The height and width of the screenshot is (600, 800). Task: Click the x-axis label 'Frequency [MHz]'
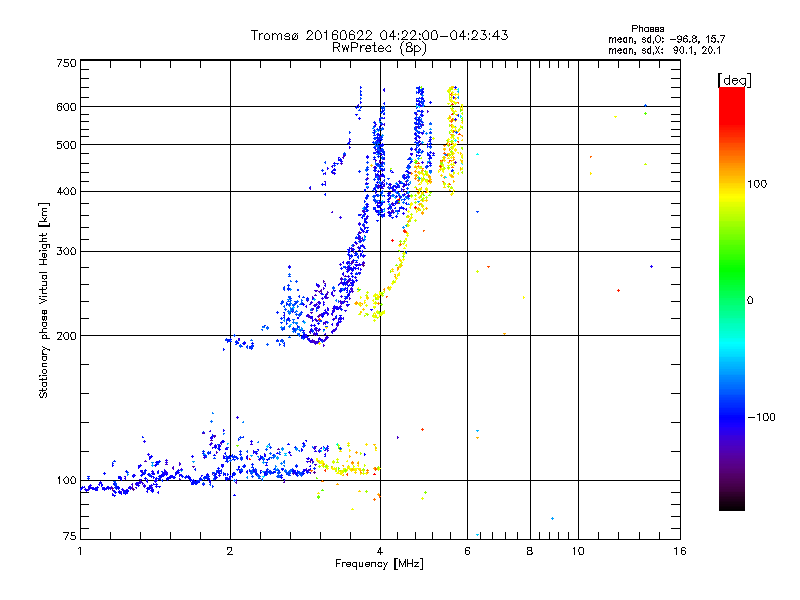click(379, 564)
